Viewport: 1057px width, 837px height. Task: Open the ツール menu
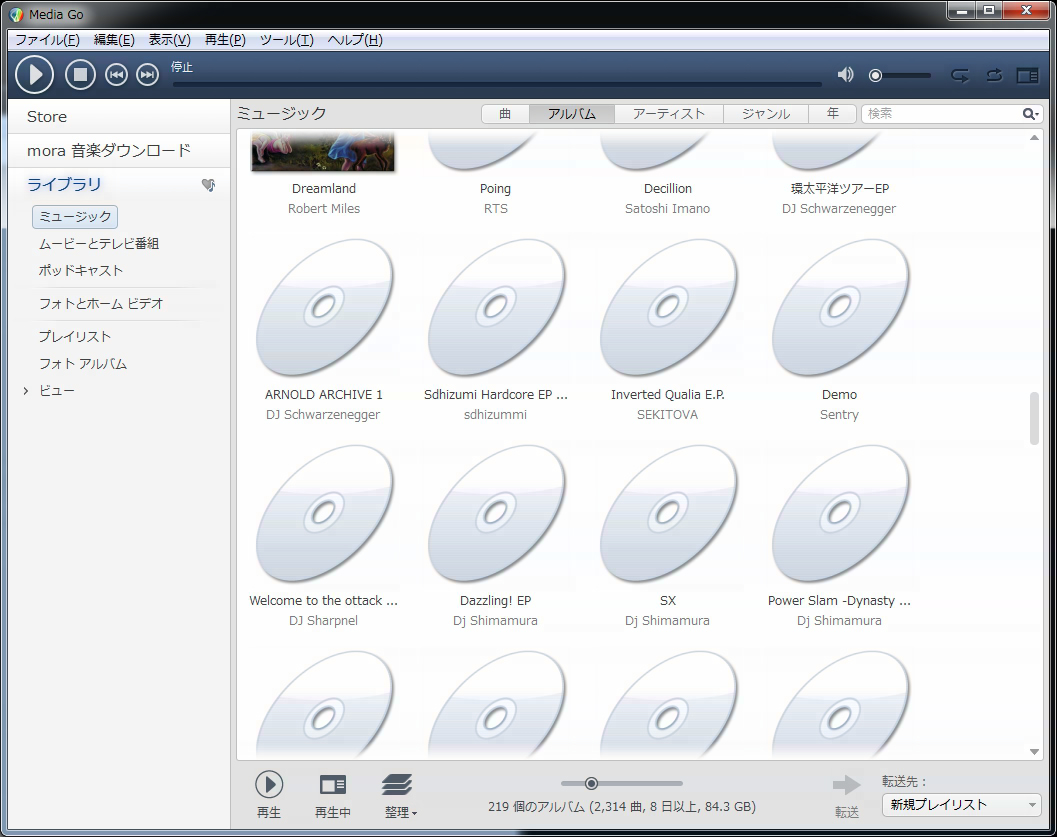[x=286, y=40]
